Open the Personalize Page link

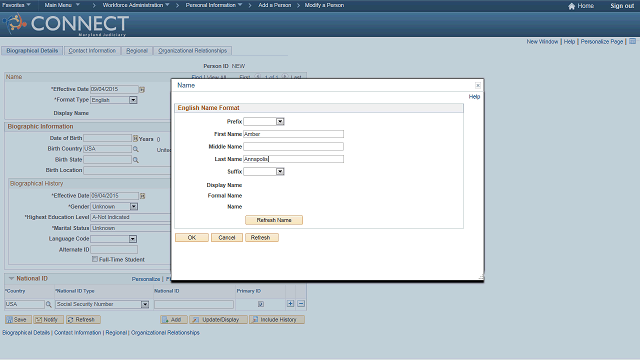point(602,42)
